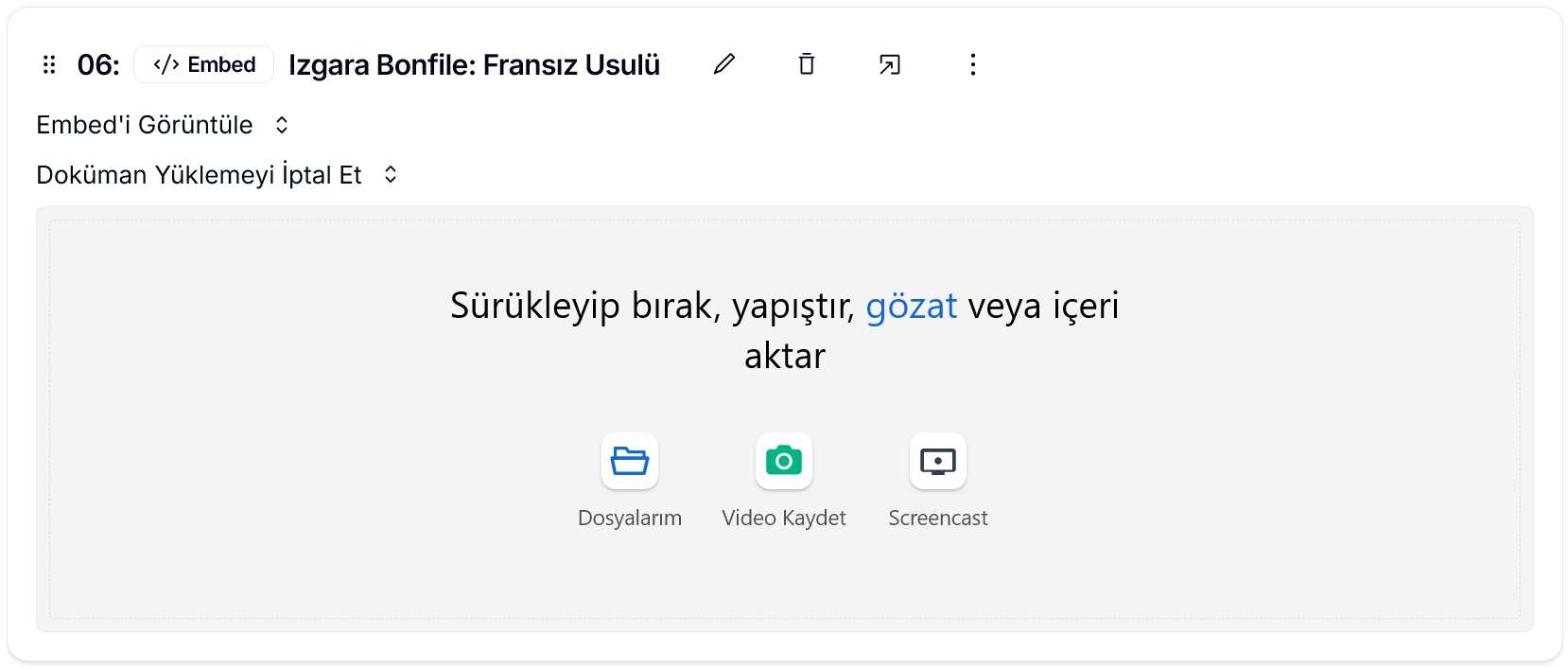
Task: Open item in new window icon
Action: tap(889, 64)
